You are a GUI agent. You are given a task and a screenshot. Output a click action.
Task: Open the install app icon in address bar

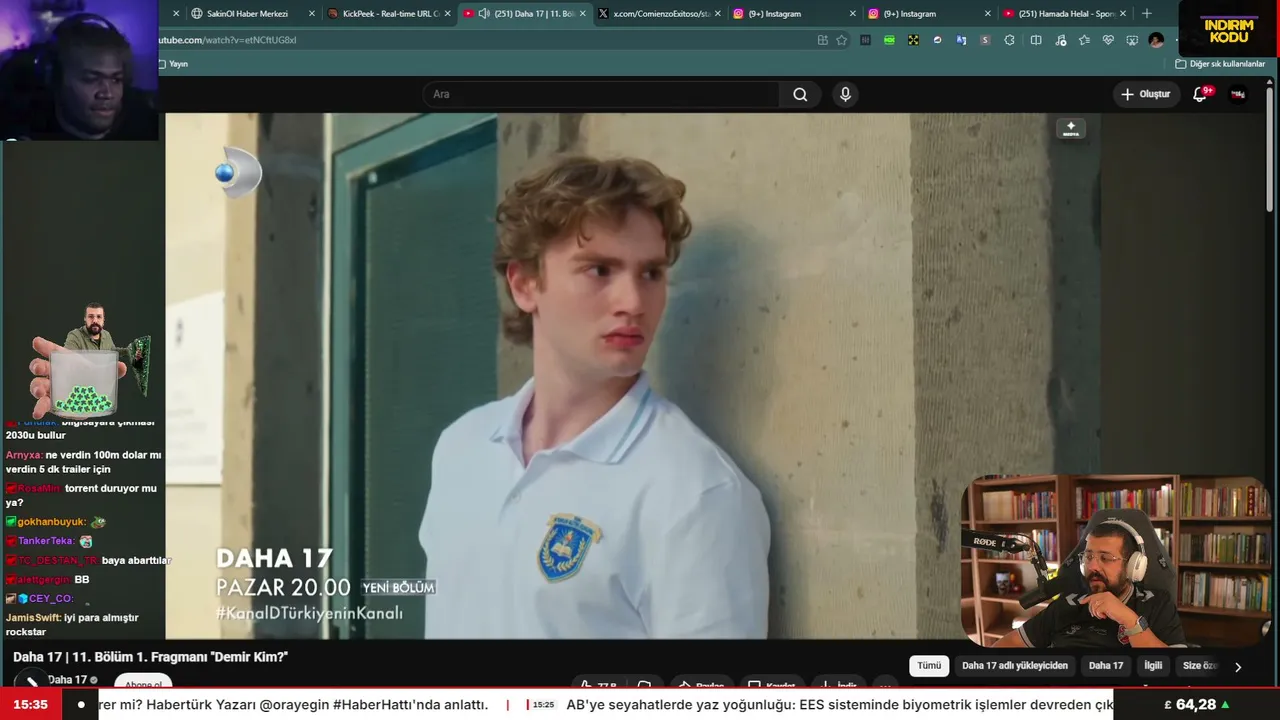pyautogui.click(x=822, y=40)
